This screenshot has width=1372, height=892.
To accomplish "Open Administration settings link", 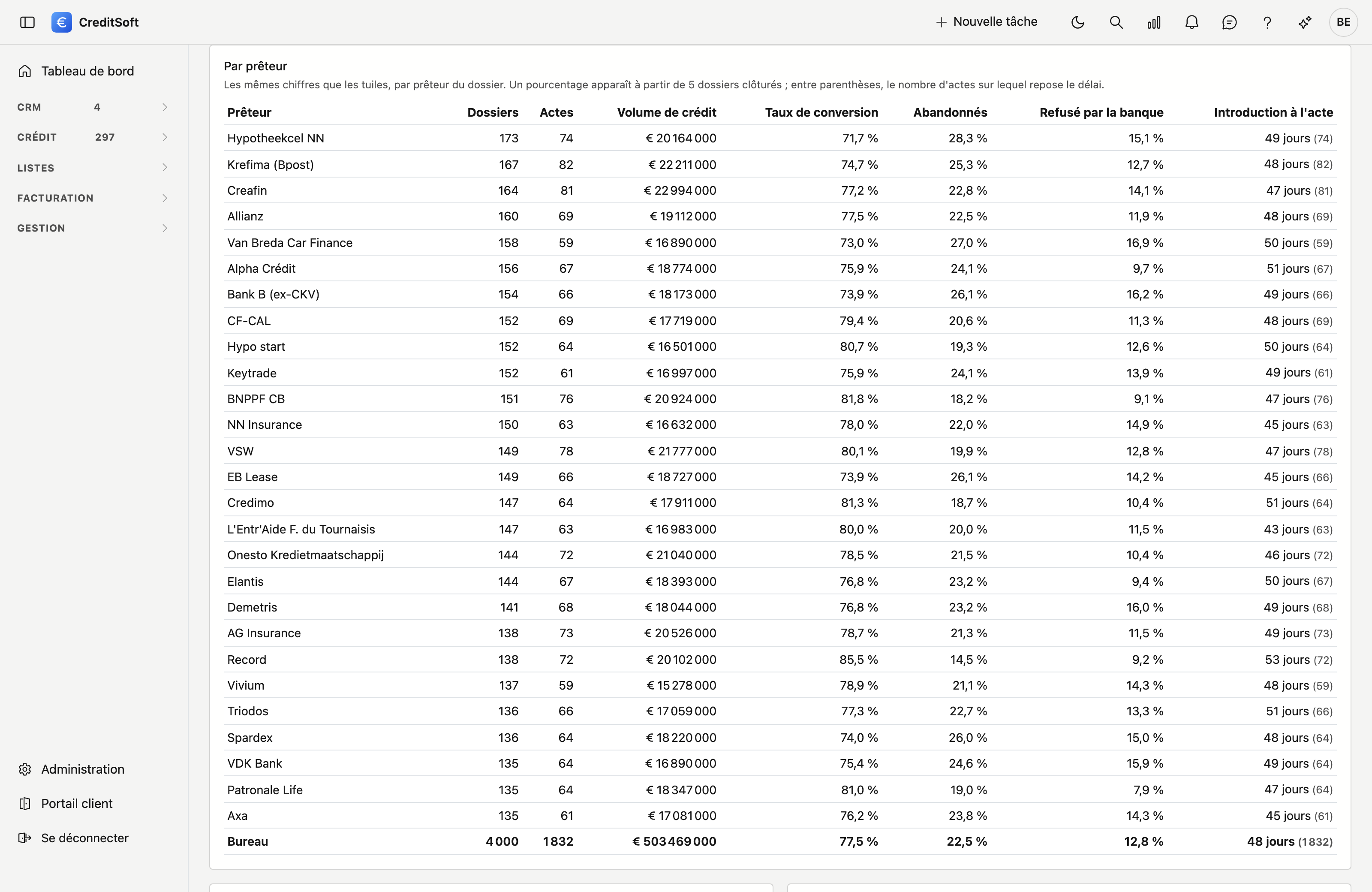I will 83,769.
